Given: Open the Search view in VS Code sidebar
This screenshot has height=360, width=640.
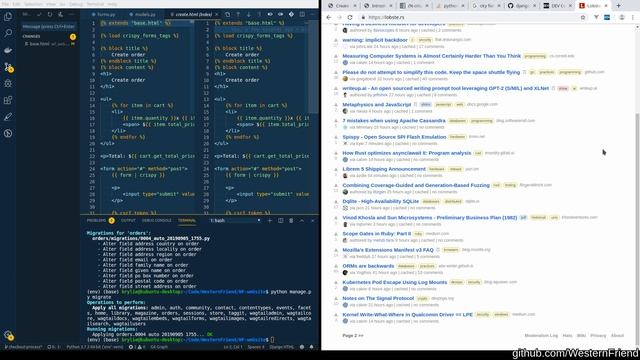Looking at the screenshot, I should click(8, 33).
